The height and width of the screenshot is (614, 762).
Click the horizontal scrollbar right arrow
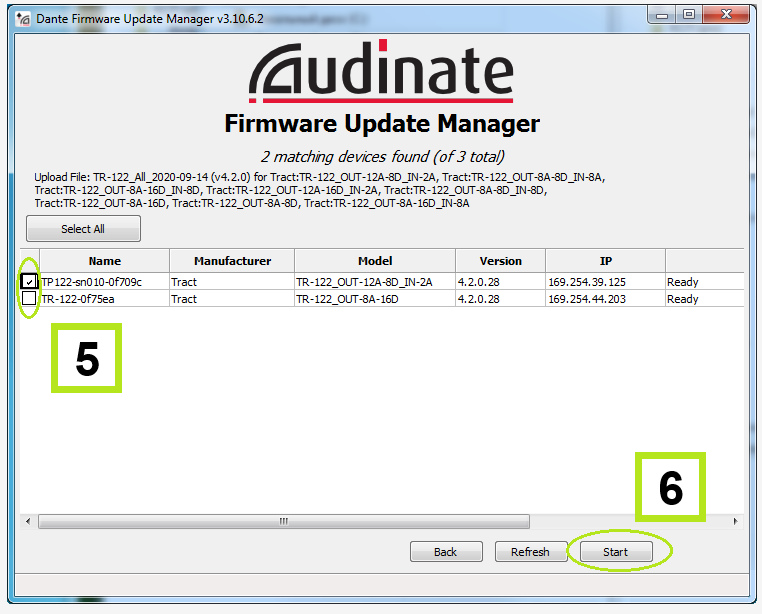click(736, 521)
